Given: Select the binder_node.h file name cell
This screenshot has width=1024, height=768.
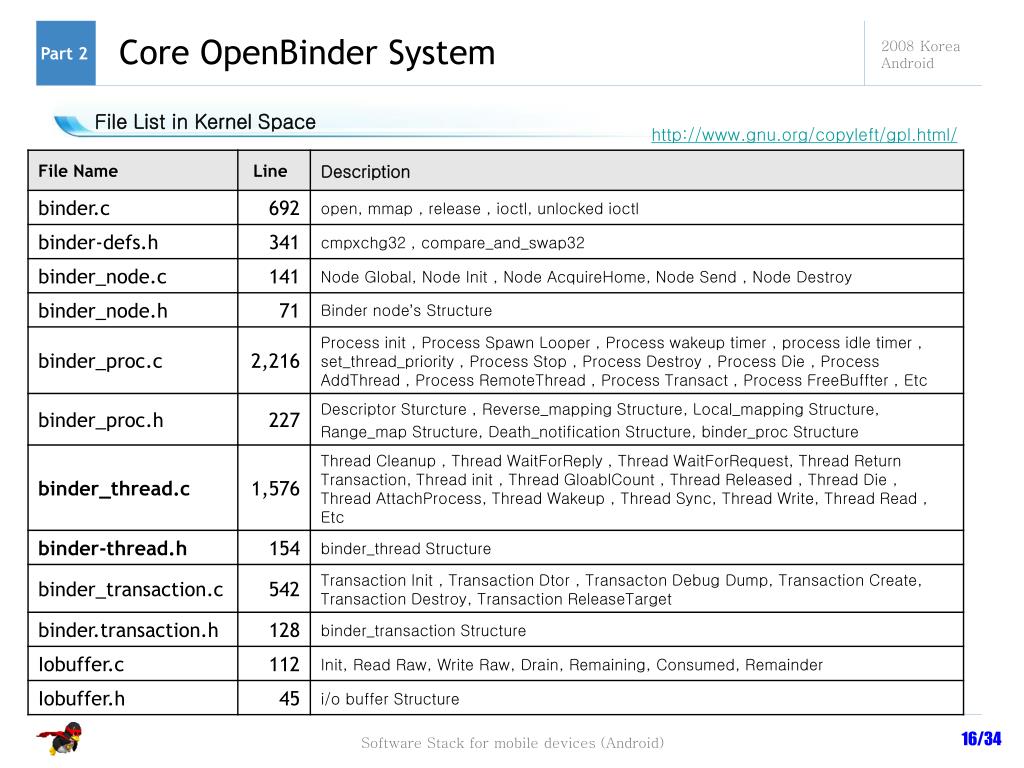Looking at the screenshot, I should (x=133, y=310).
